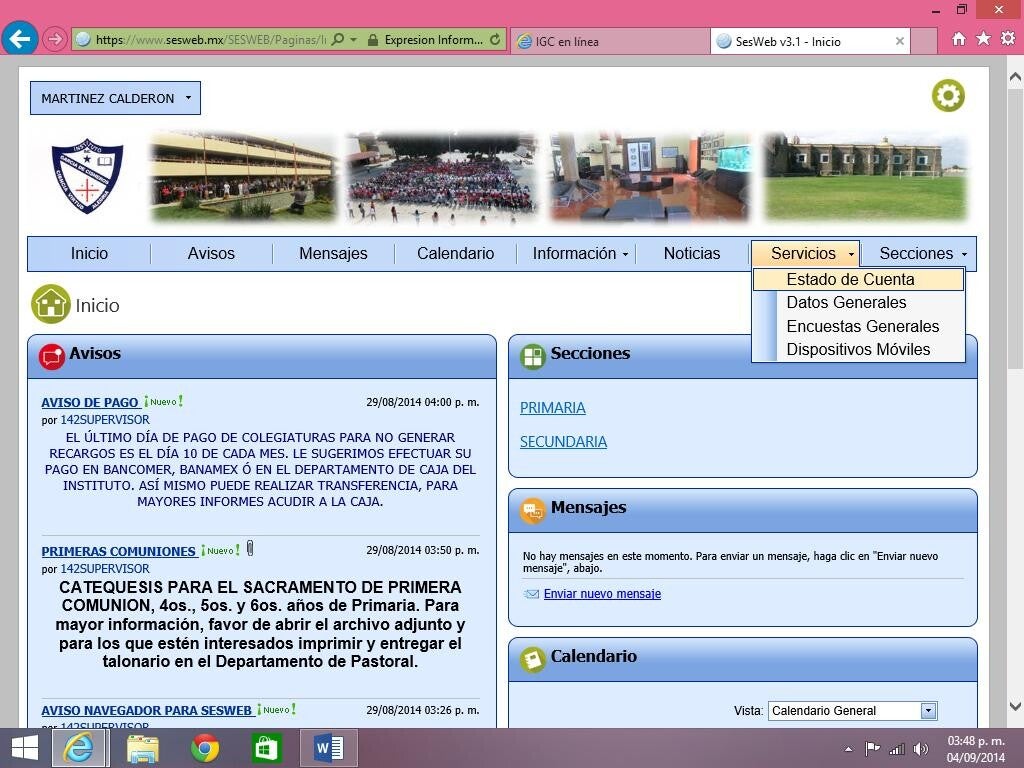Open Google Chrome from the taskbar
This screenshot has height=768, width=1024.
coord(205,747)
